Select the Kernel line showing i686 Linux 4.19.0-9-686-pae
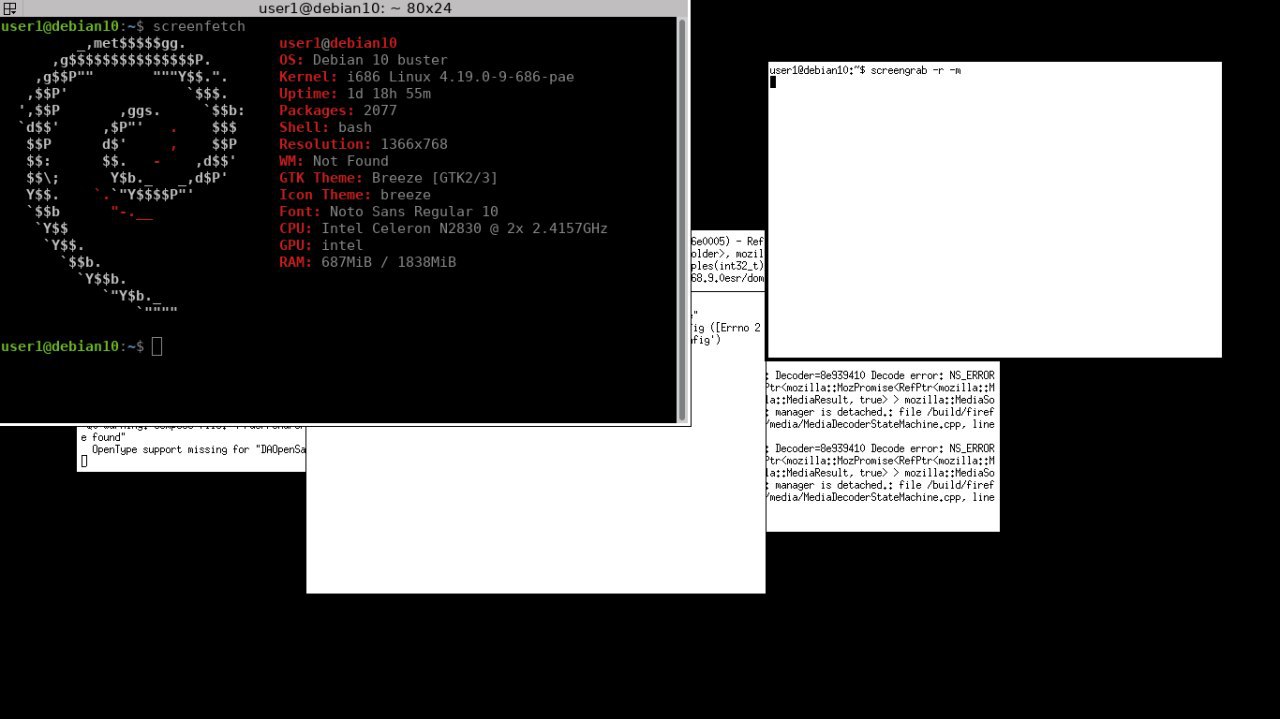1280x719 pixels. [x=426, y=77]
